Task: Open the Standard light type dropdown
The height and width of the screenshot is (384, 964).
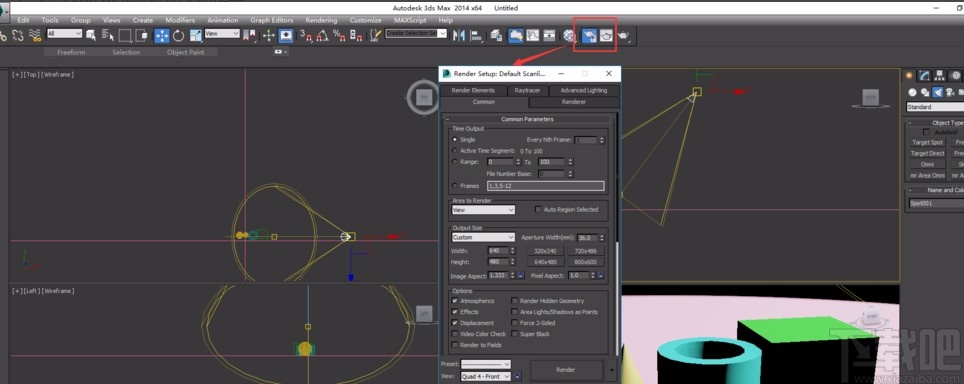Action: tap(935, 107)
